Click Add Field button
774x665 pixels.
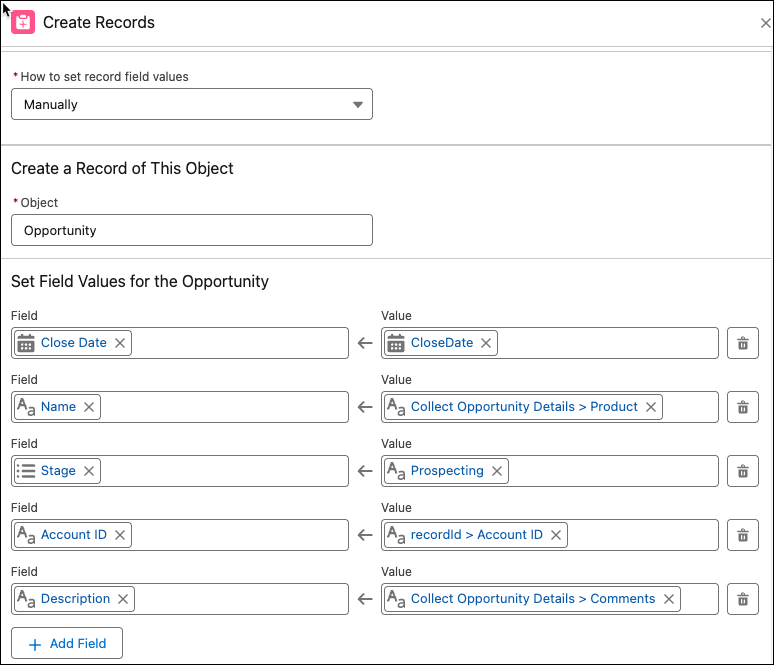[67, 644]
